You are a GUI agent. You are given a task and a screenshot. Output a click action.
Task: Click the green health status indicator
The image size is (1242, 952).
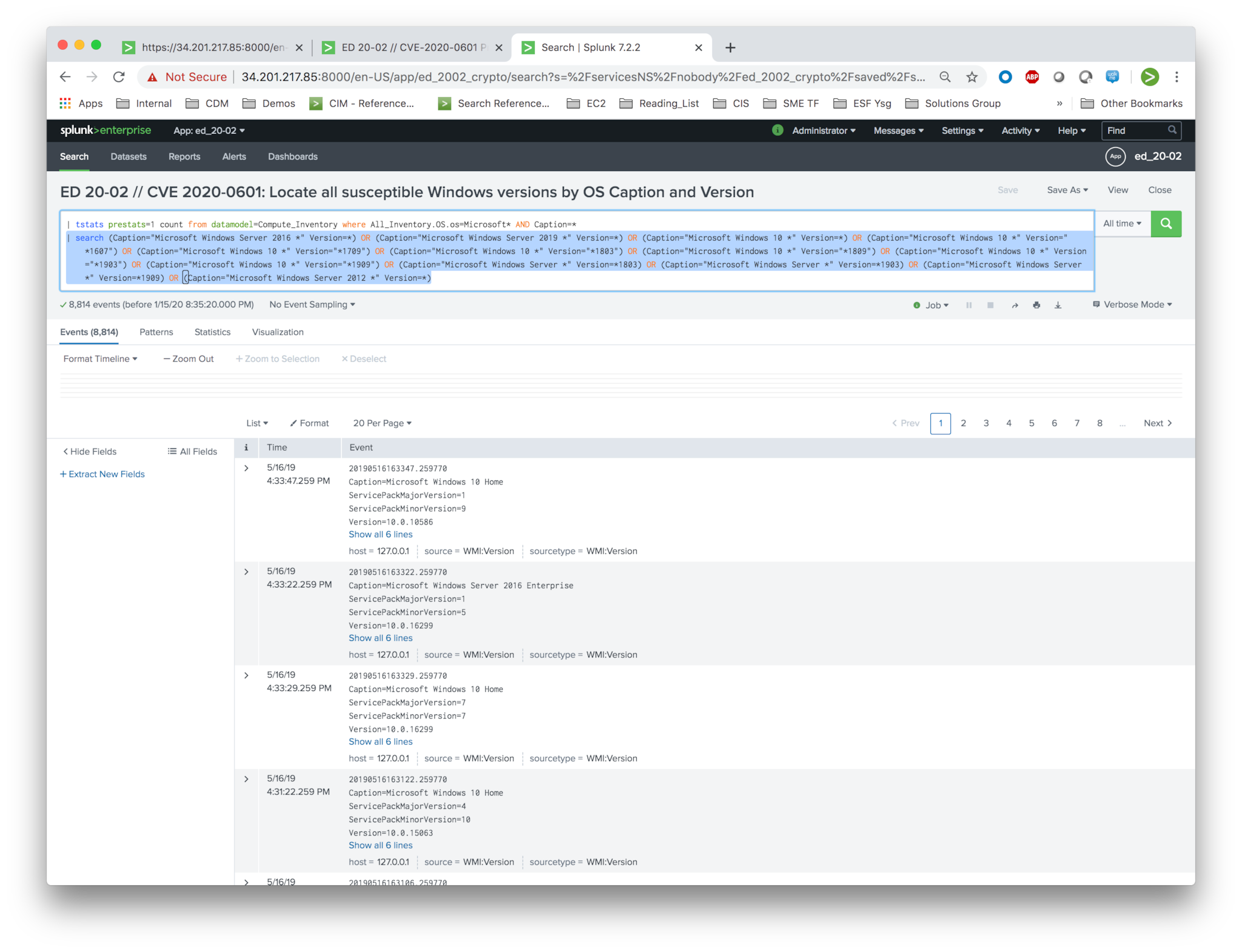[777, 130]
